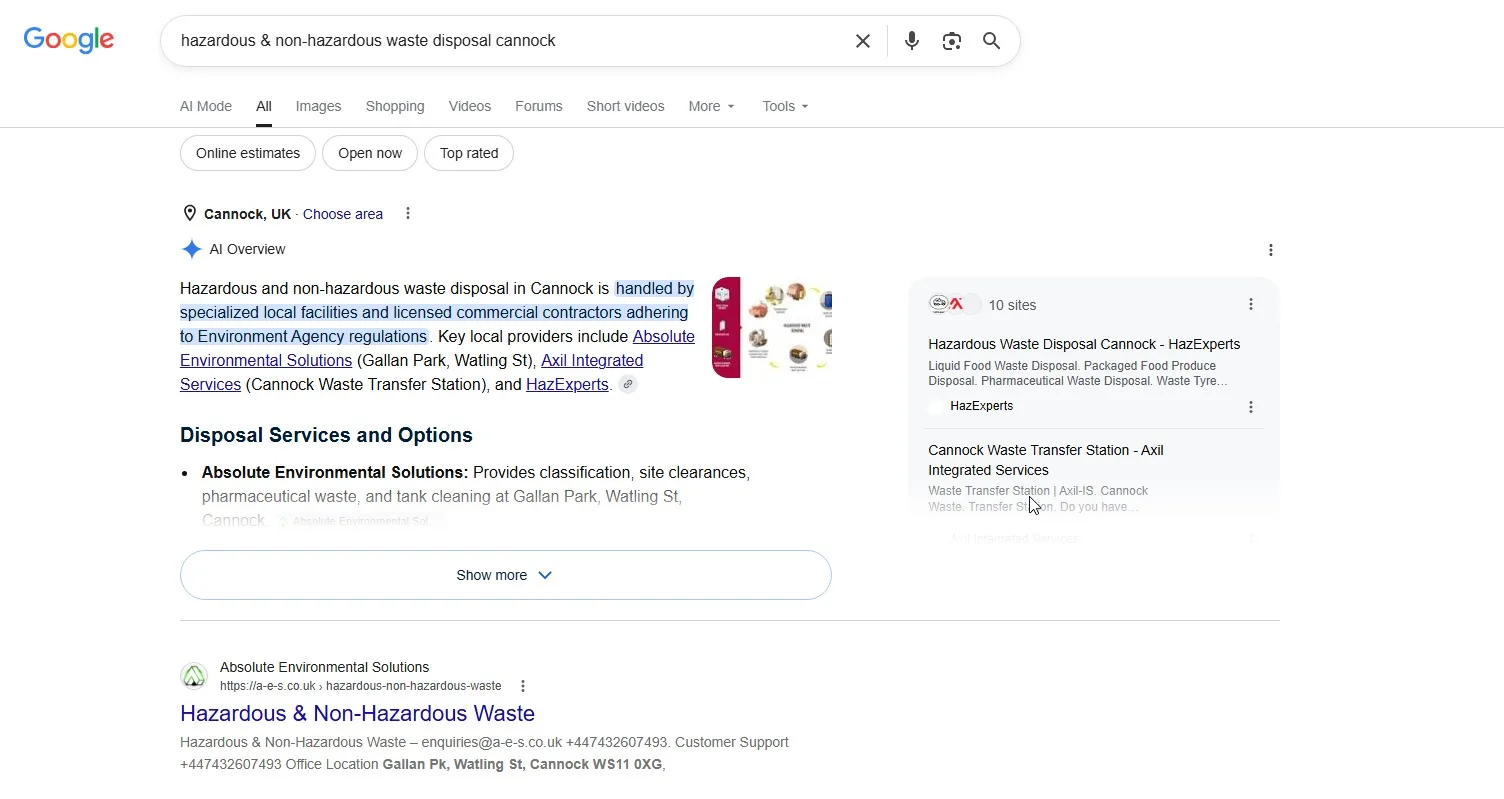1504x799 pixels.
Task: Open the Shopping tab
Action: (x=395, y=106)
